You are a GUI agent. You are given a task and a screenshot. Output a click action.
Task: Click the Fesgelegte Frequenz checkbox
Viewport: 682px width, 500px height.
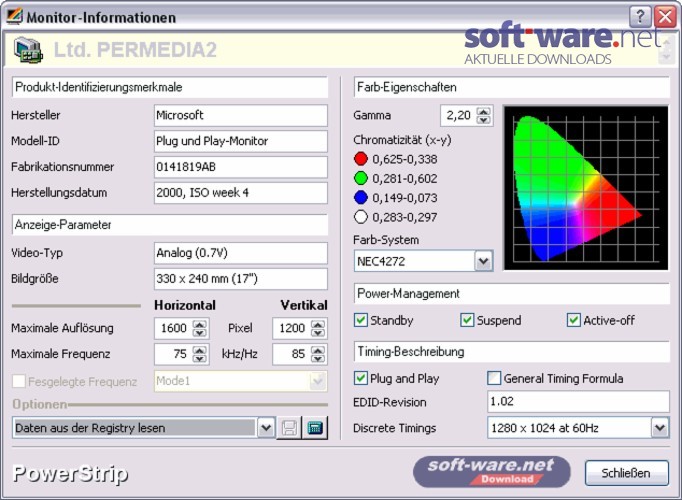coord(19,381)
